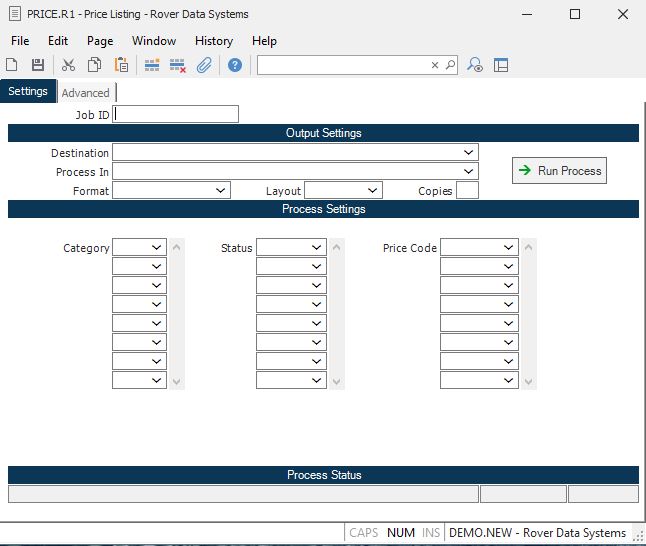Click the Copies input box

[x=467, y=190]
